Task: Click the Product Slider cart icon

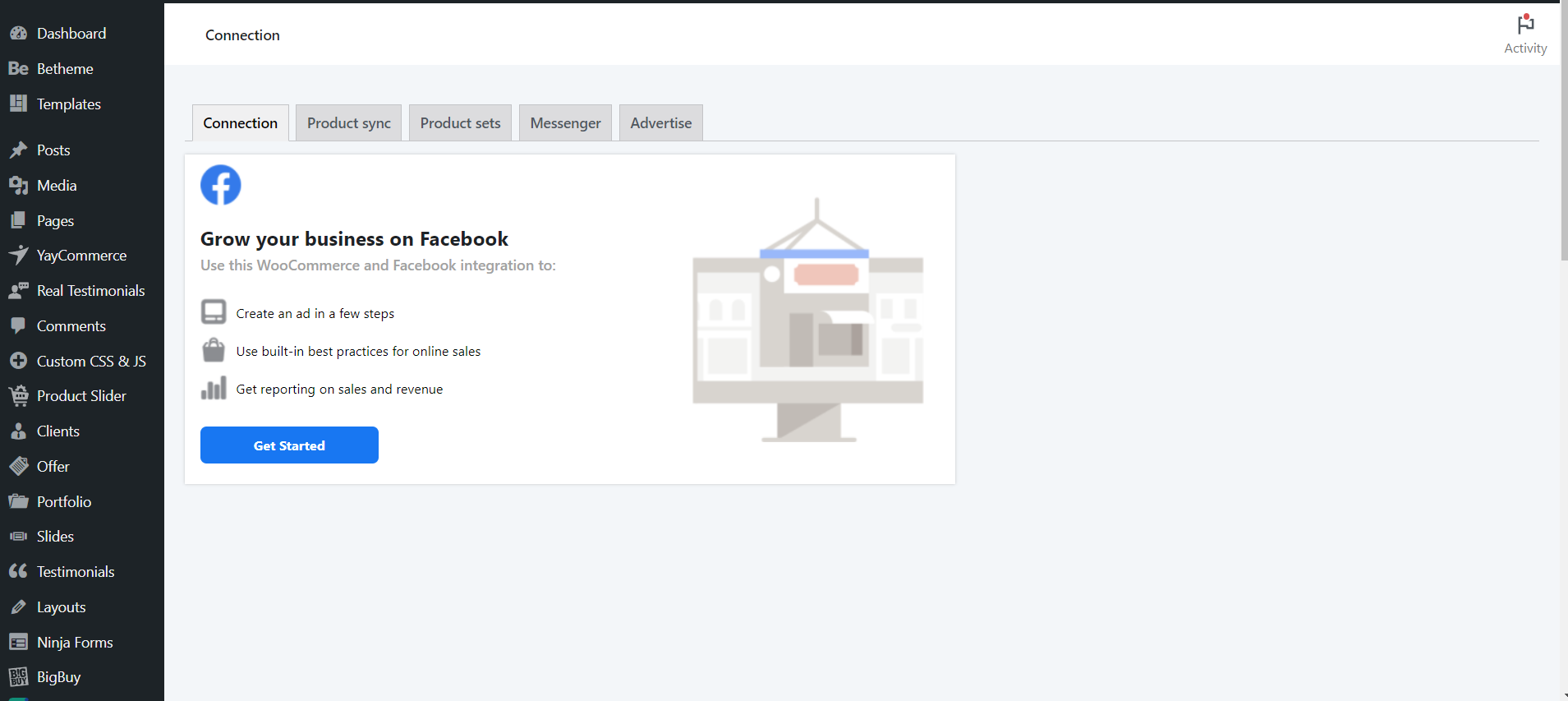Action: (x=18, y=396)
